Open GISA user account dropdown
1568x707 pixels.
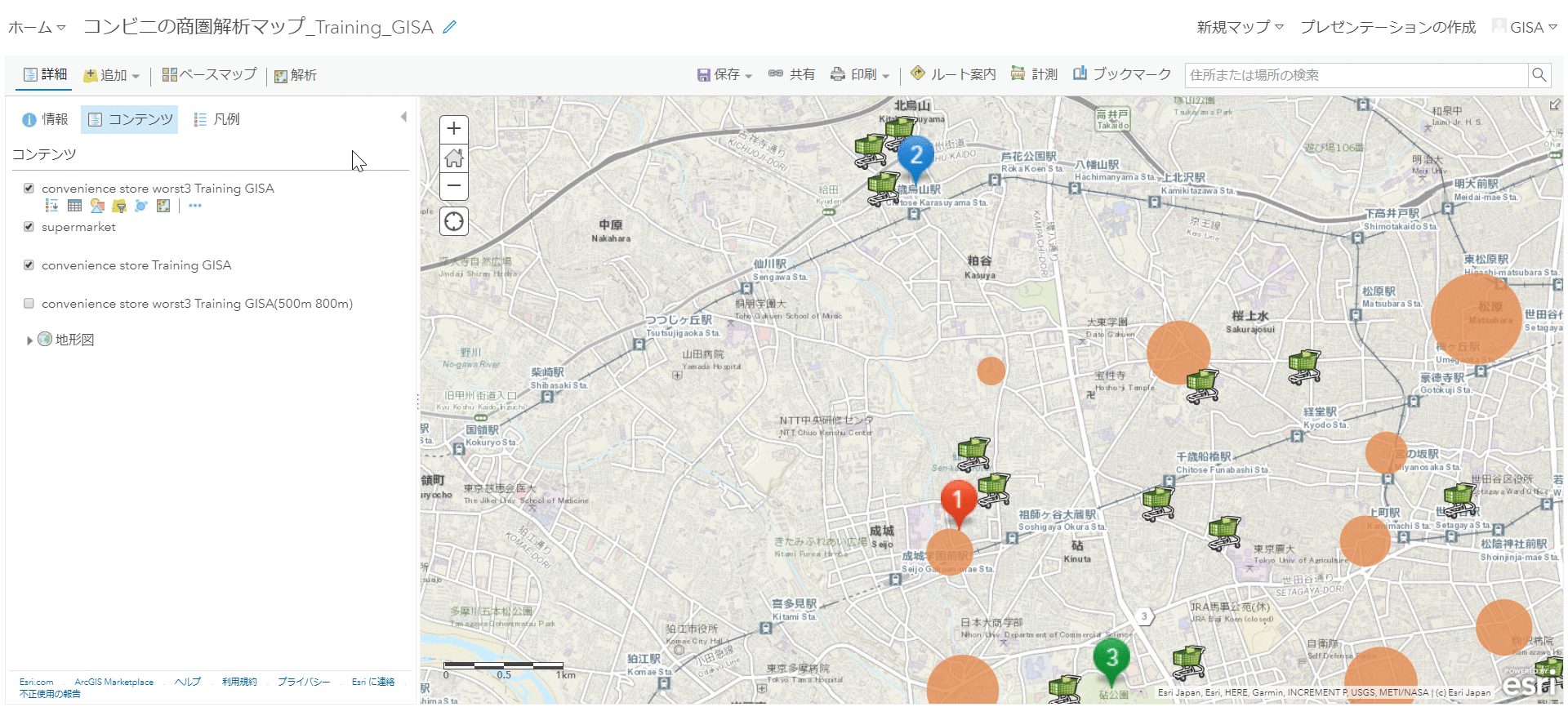click(1525, 27)
